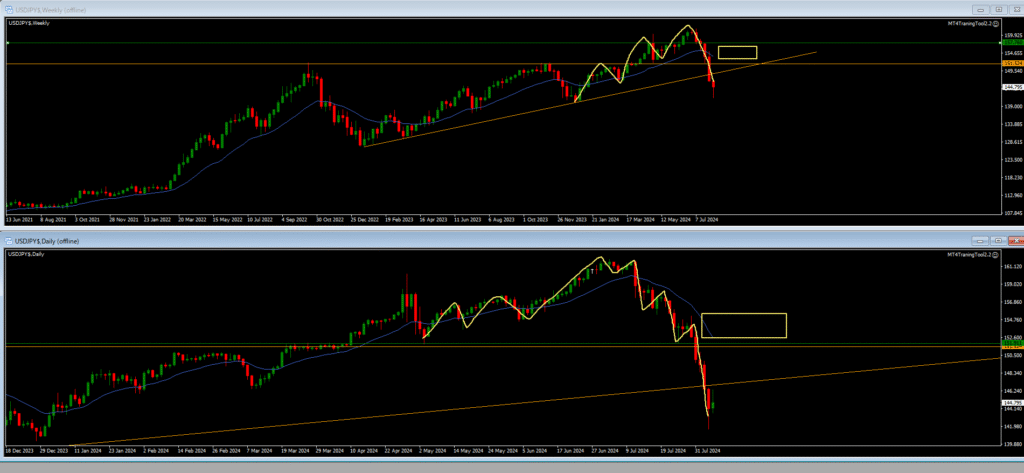
Task: Select the yellow rectangle on the Weekly chart
Action: click(737, 47)
